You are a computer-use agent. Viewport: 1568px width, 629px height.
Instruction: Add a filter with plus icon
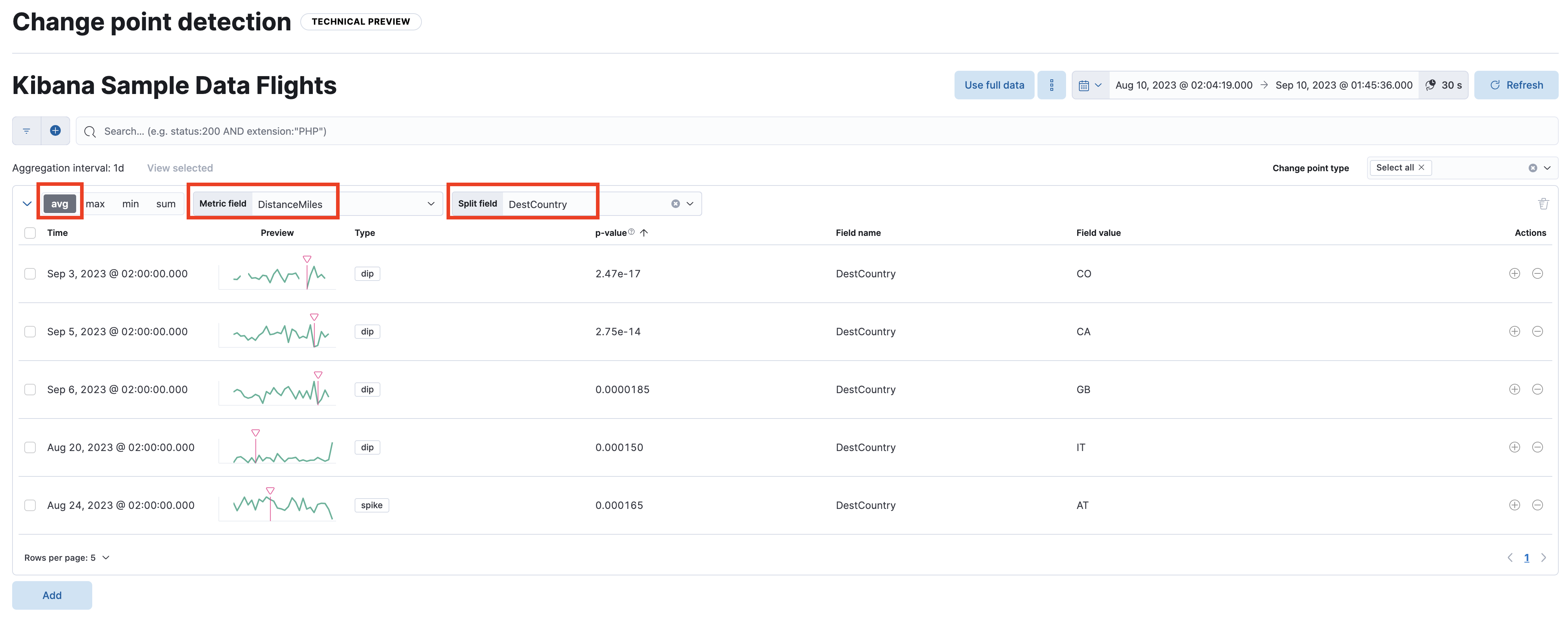(55, 131)
